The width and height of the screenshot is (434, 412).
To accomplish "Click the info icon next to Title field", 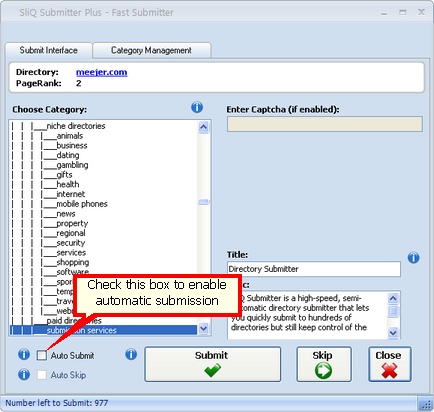I will click(414, 258).
